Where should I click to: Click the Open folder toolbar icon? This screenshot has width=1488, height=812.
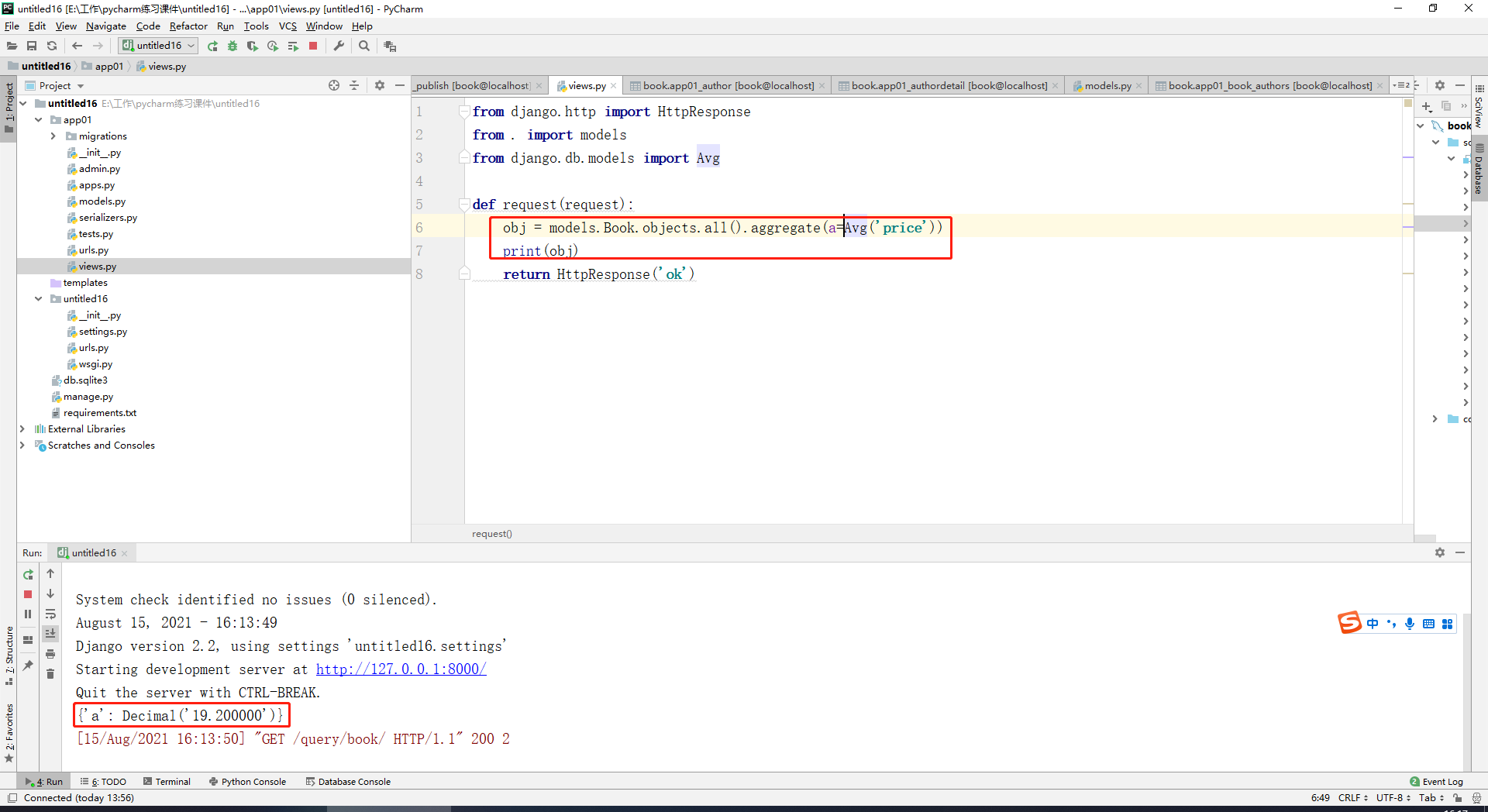(x=12, y=46)
